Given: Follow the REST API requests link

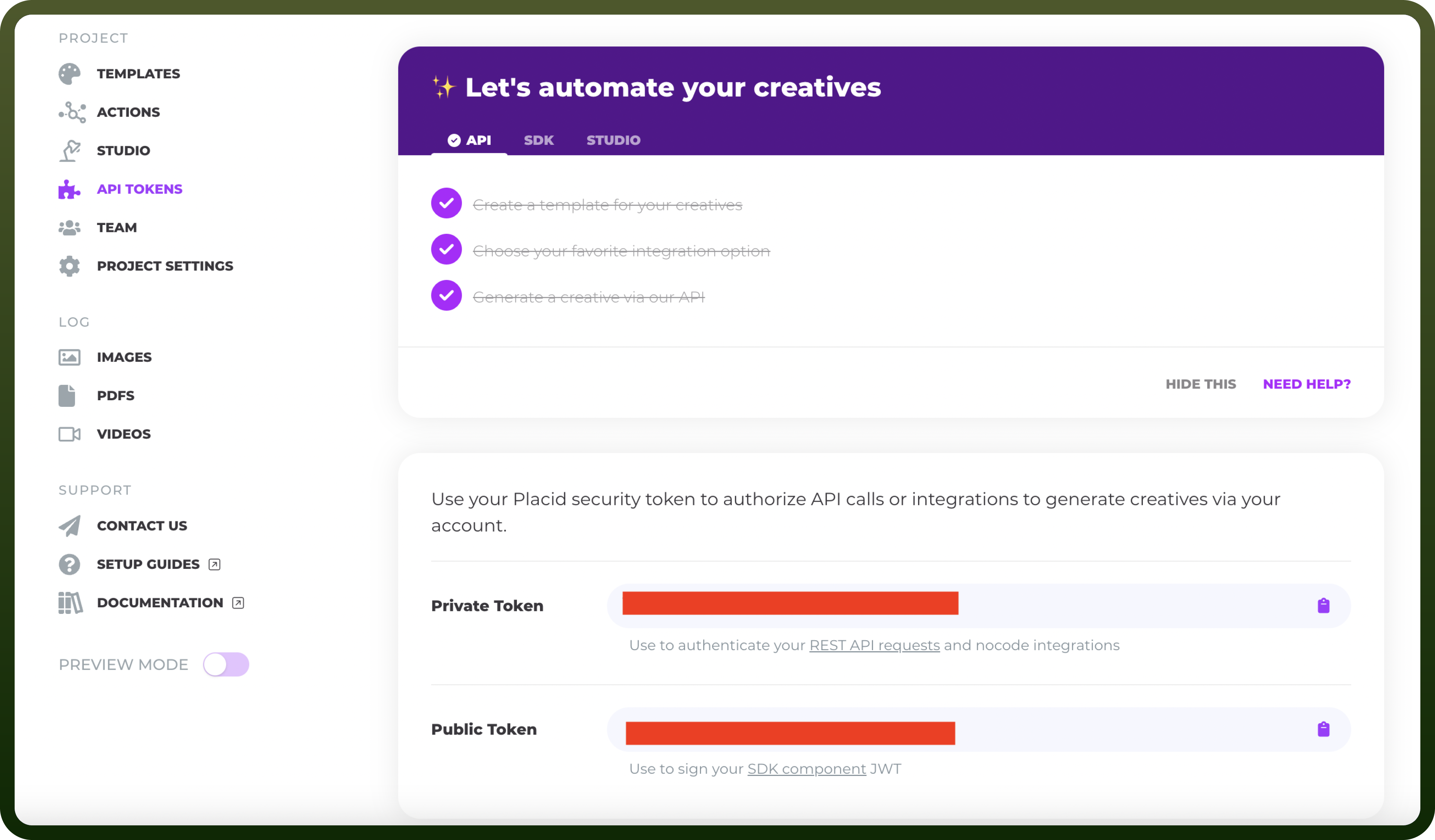Looking at the screenshot, I should pos(874,645).
